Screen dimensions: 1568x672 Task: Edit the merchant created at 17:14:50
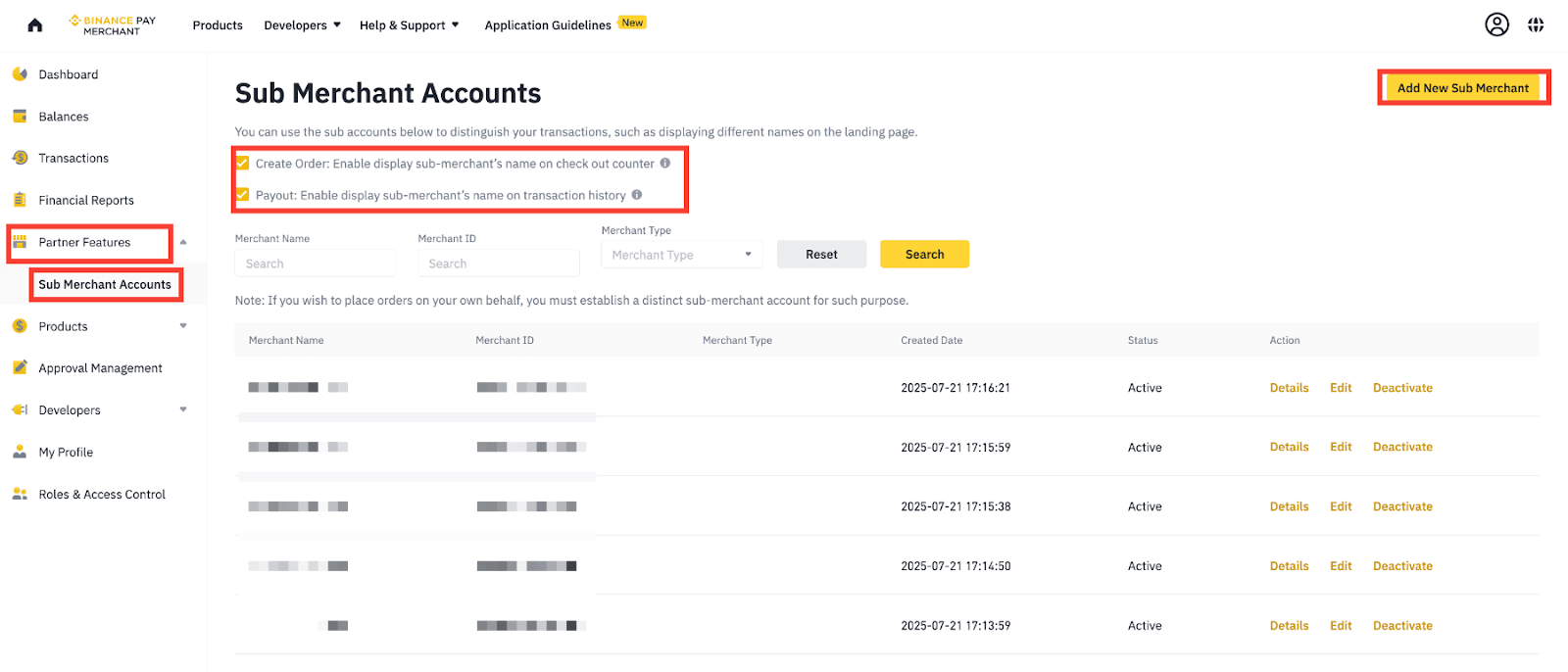tap(1341, 566)
